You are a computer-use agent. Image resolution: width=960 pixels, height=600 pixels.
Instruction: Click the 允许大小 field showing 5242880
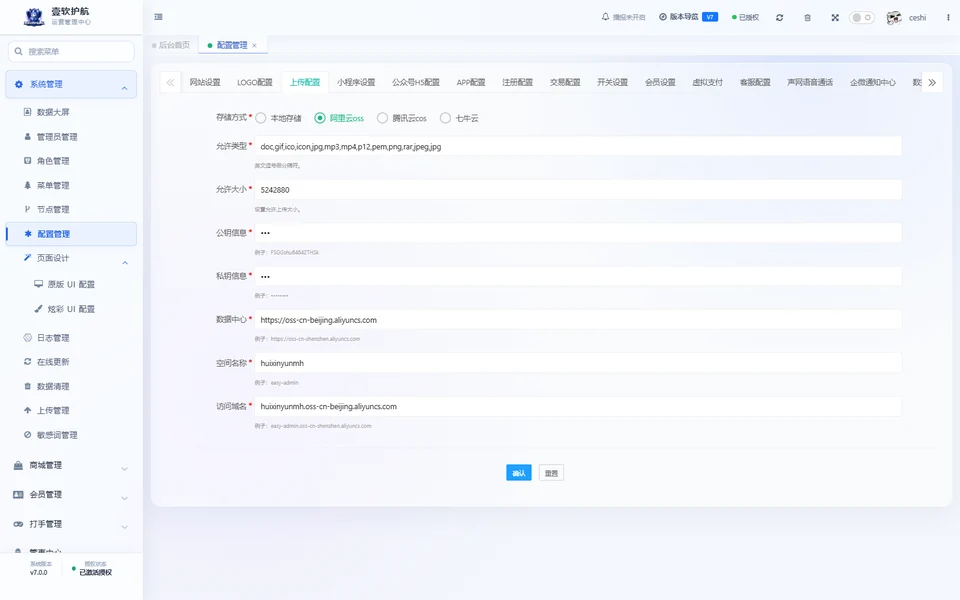point(578,190)
